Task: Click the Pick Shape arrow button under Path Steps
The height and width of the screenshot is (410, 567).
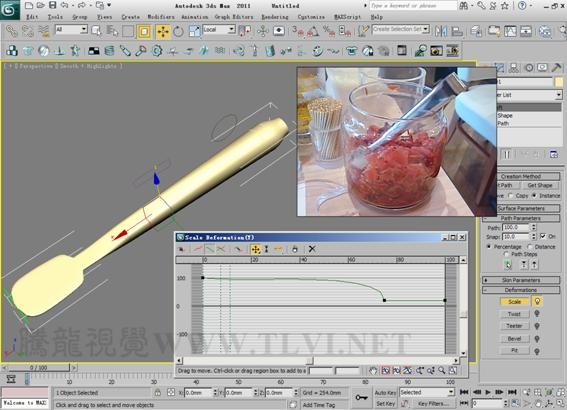Action: click(508, 265)
